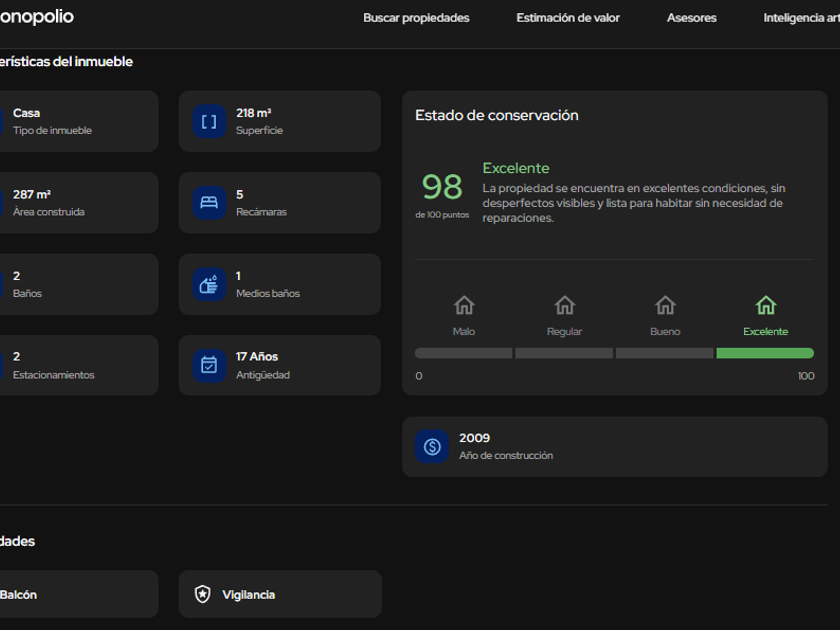Click the 5 Recámaras value
This screenshot has width=840, height=630.
click(x=239, y=194)
